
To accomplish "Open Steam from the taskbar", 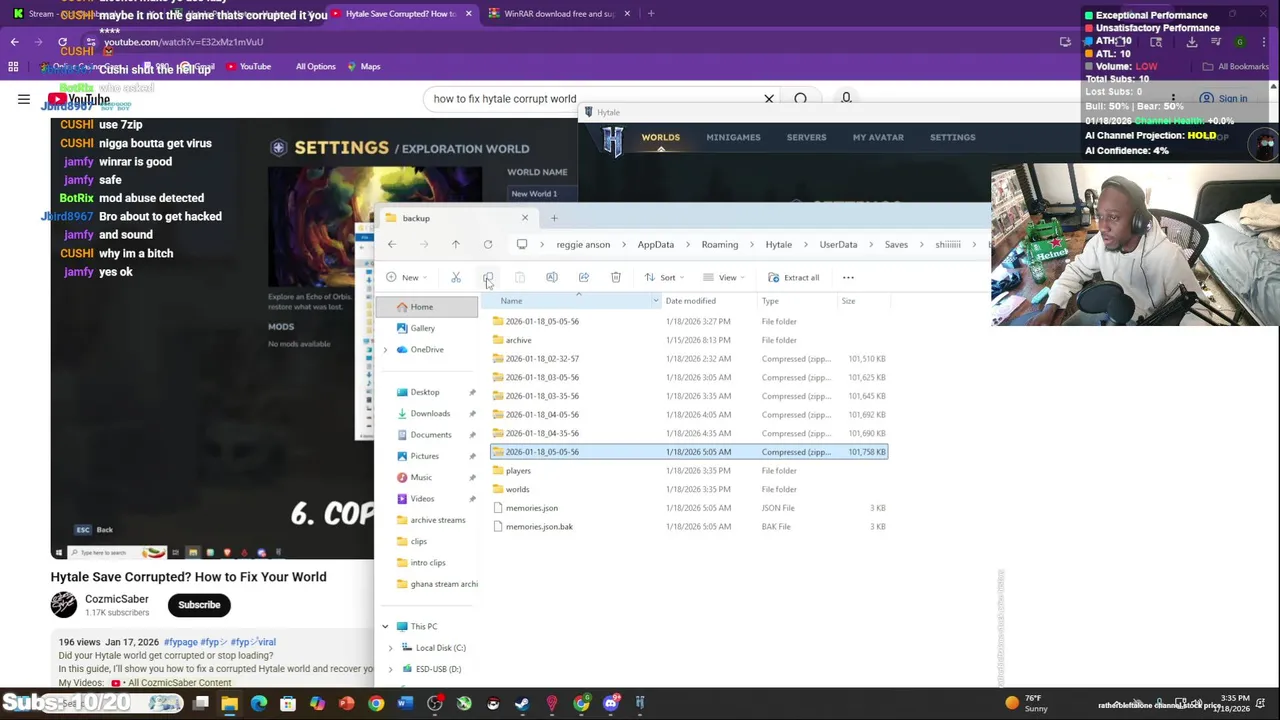I will tap(522, 704).
